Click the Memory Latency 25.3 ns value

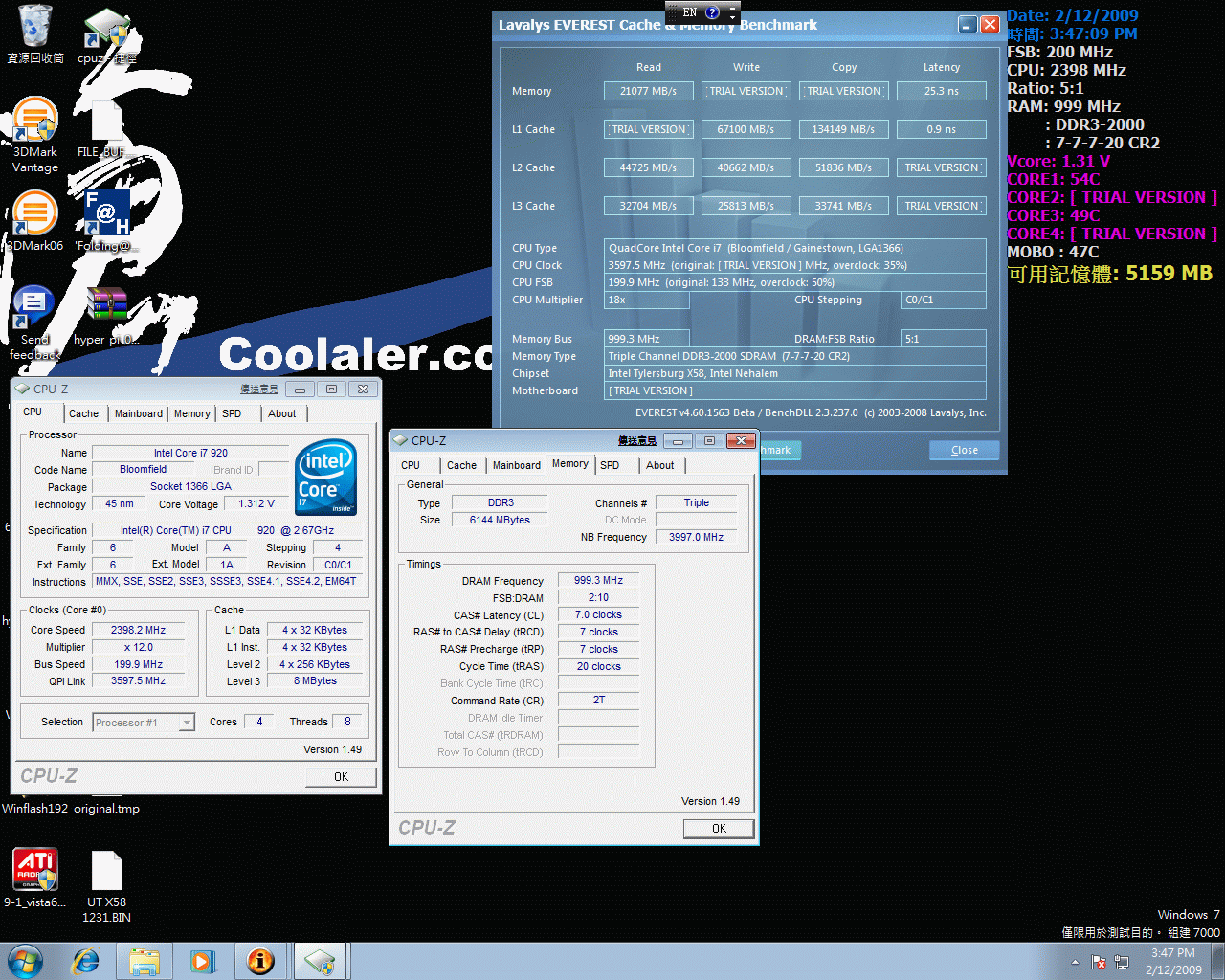coord(942,91)
